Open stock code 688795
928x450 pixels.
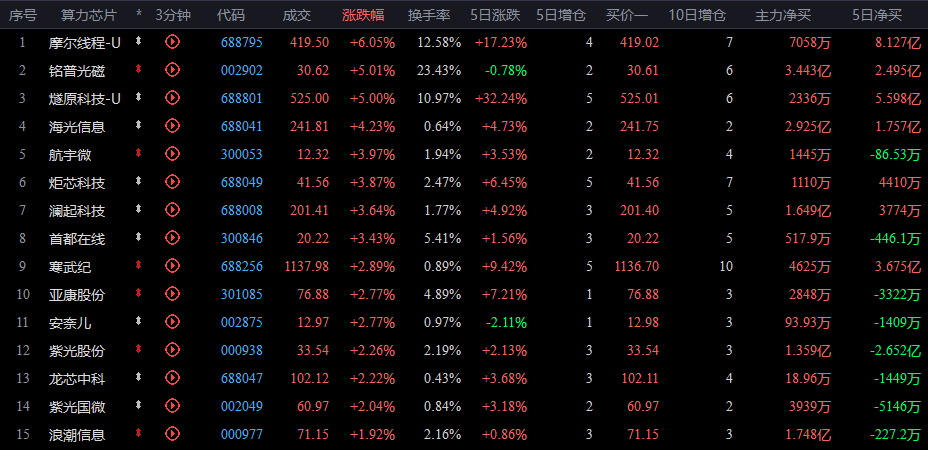click(x=241, y=42)
